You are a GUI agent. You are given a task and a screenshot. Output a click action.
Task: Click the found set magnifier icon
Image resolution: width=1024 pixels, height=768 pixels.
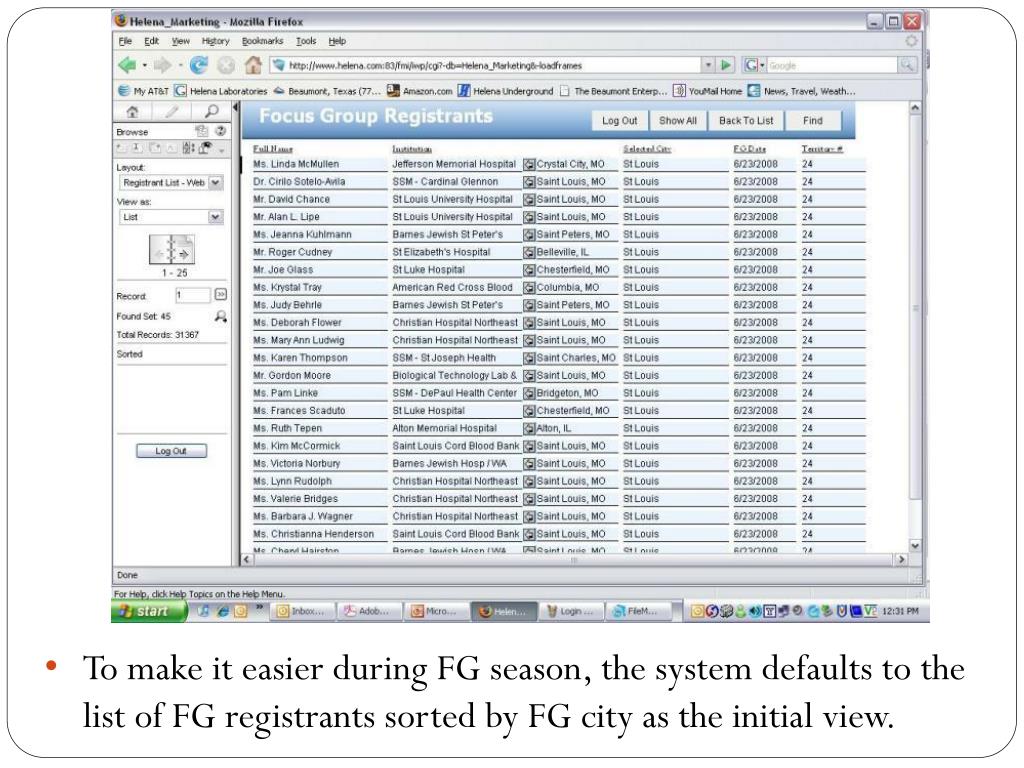[221, 316]
